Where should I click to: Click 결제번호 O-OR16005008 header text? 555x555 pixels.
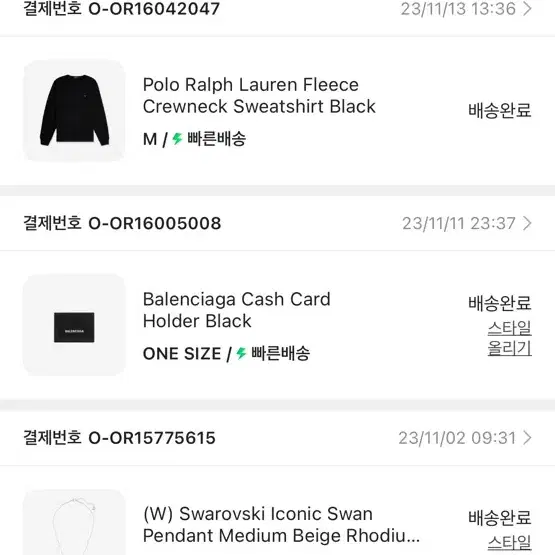pyautogui.click(x=122, y=223)
